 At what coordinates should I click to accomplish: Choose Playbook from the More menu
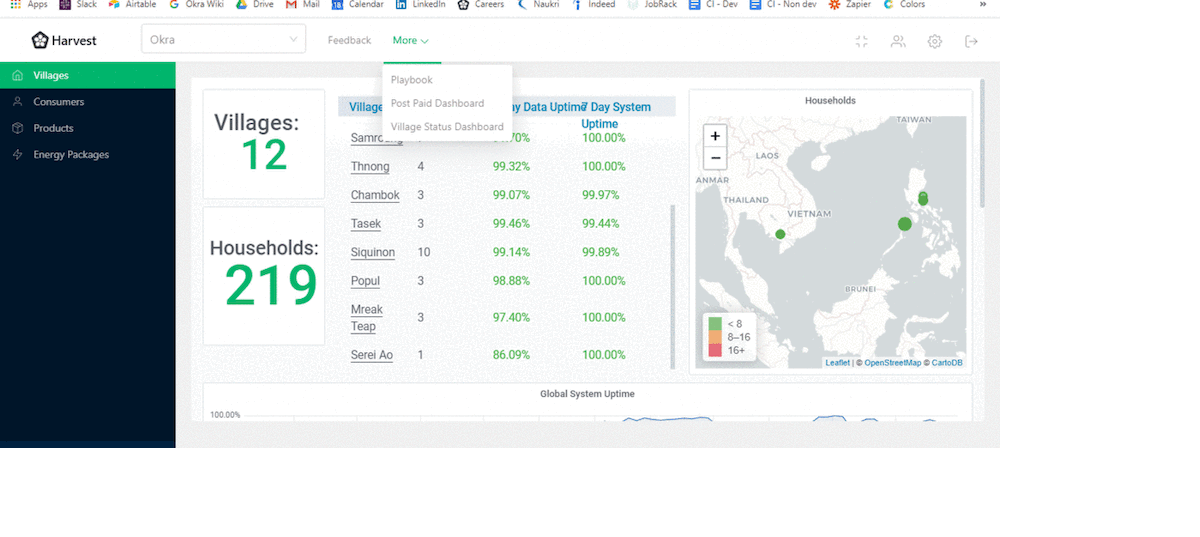412,80
